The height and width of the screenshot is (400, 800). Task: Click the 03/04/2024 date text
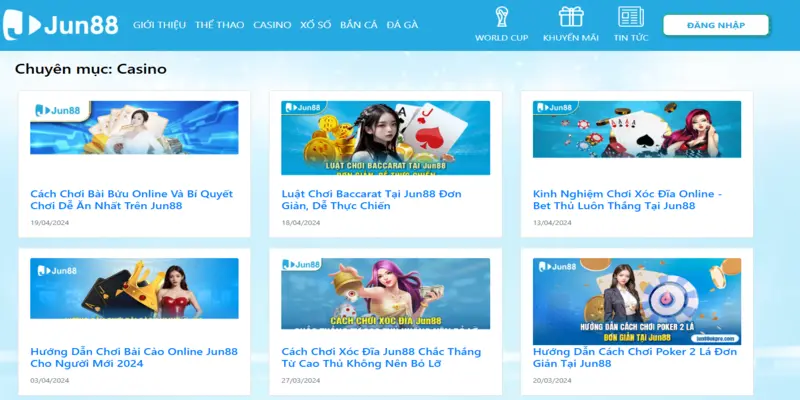49,380
